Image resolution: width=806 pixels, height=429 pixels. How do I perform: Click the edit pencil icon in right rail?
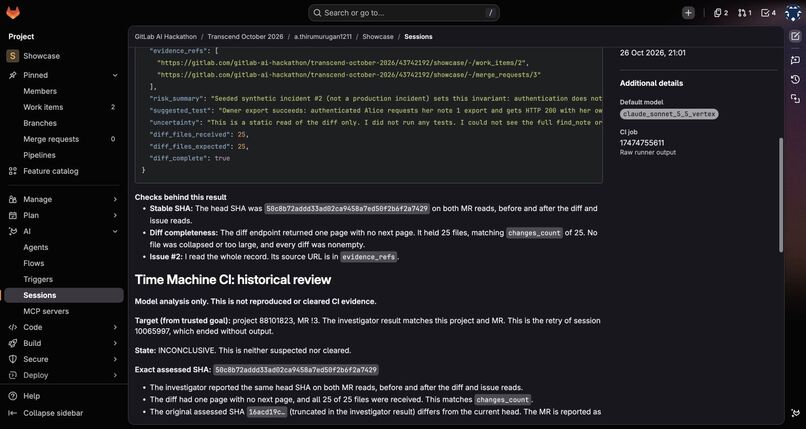coord(795,36)
